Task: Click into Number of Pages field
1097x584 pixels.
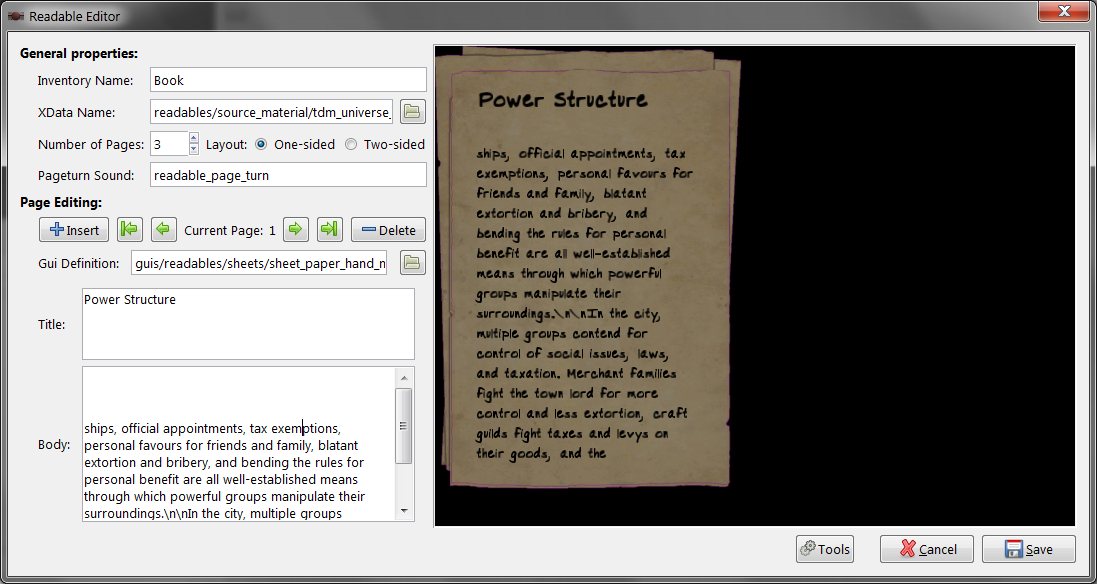Action: coord(169,144)
